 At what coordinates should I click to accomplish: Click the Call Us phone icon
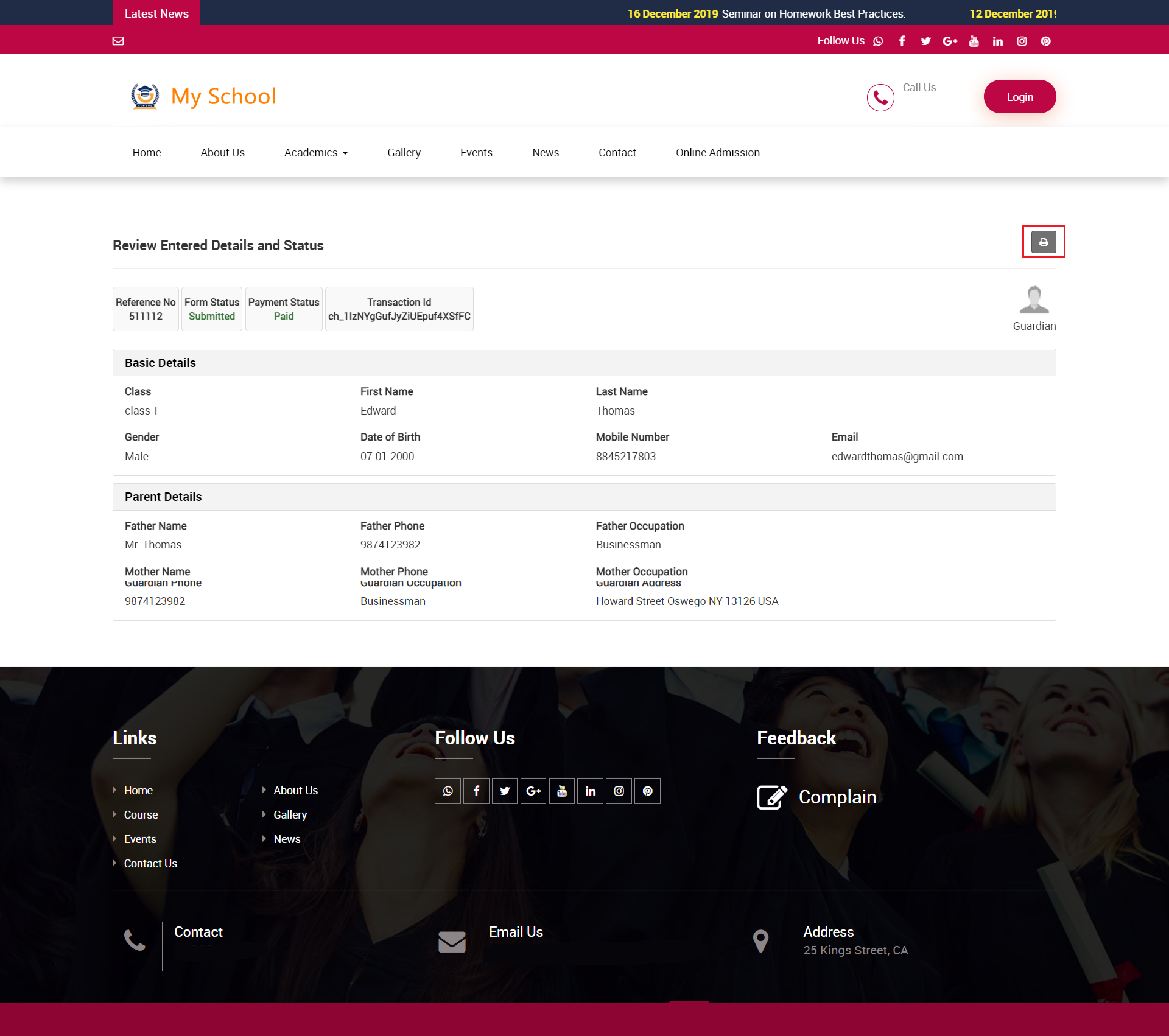[880, 97]
